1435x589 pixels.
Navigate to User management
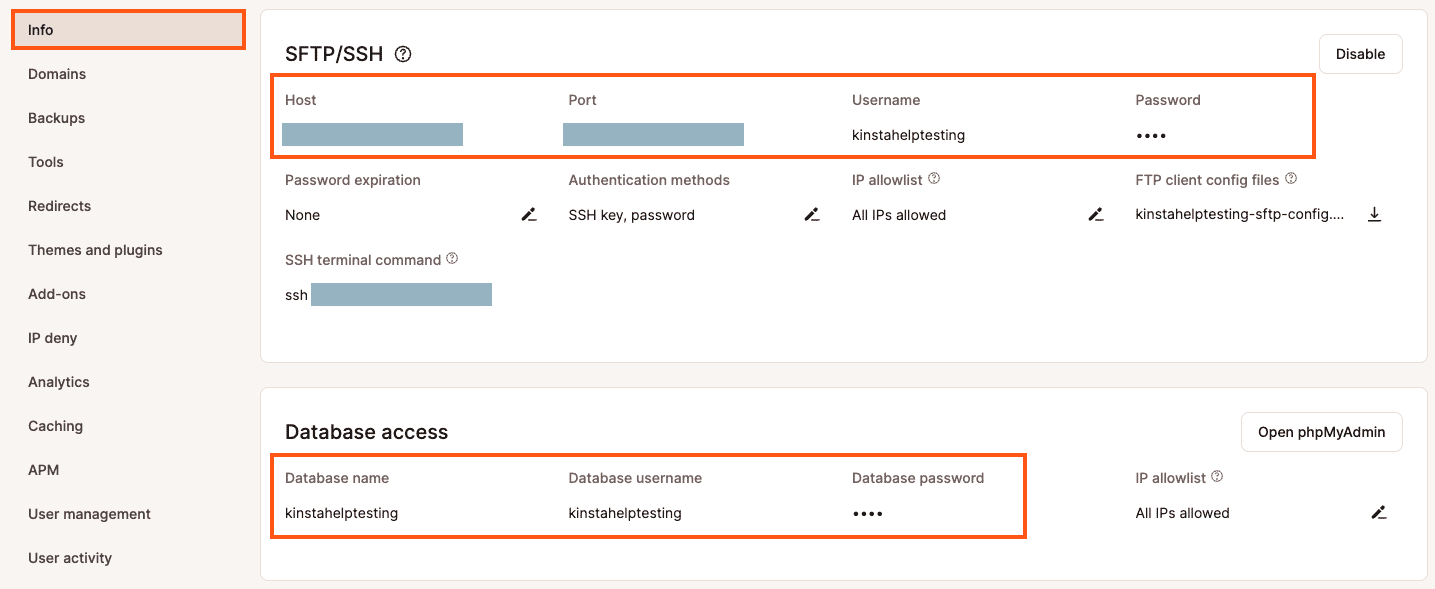coord(89,514)
